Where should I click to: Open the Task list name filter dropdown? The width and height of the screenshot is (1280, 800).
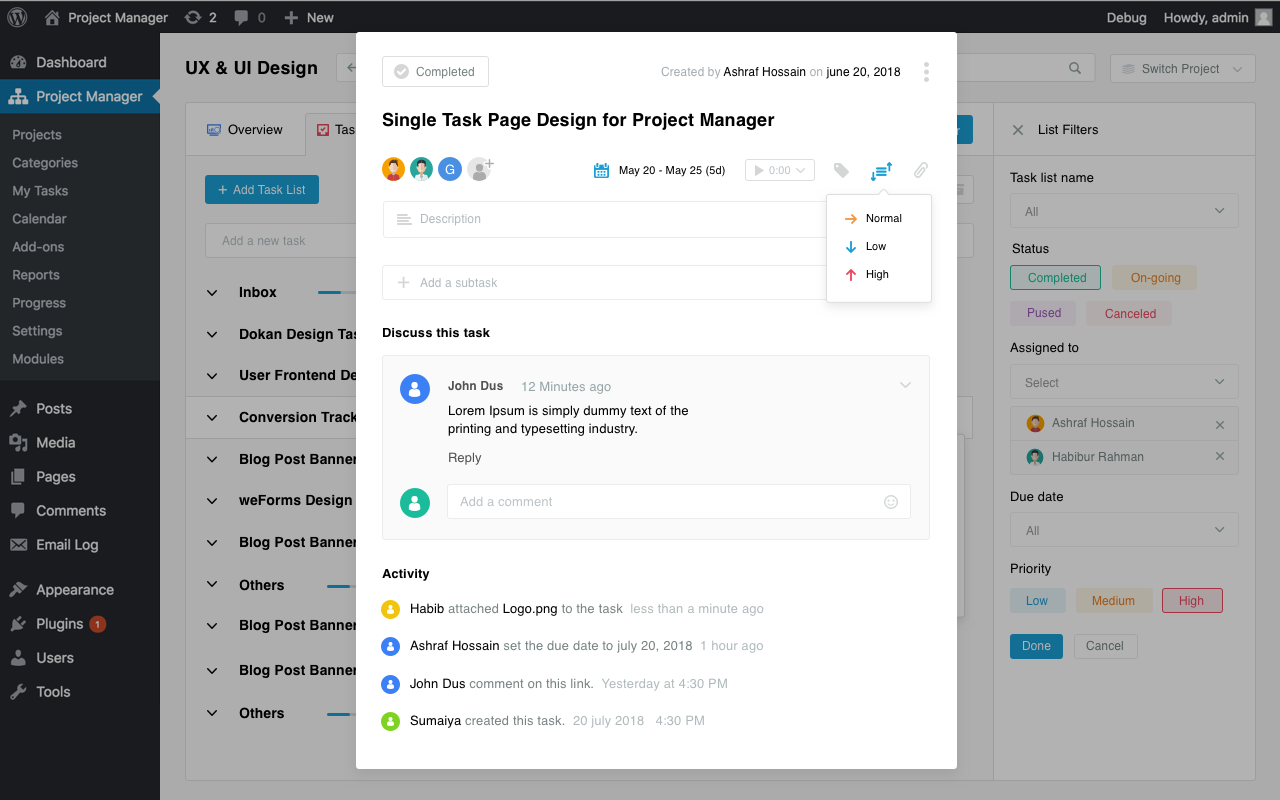coord(1123,211)
